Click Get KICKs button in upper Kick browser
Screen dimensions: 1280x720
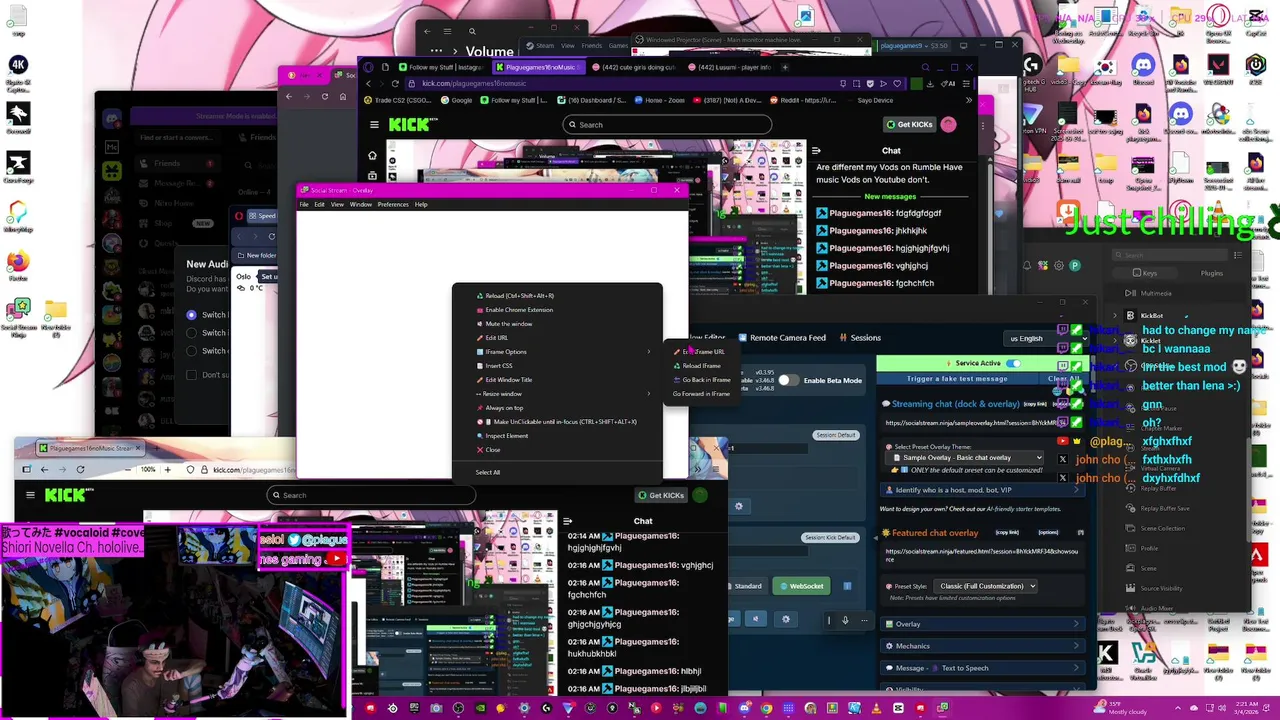pos(910,125)
